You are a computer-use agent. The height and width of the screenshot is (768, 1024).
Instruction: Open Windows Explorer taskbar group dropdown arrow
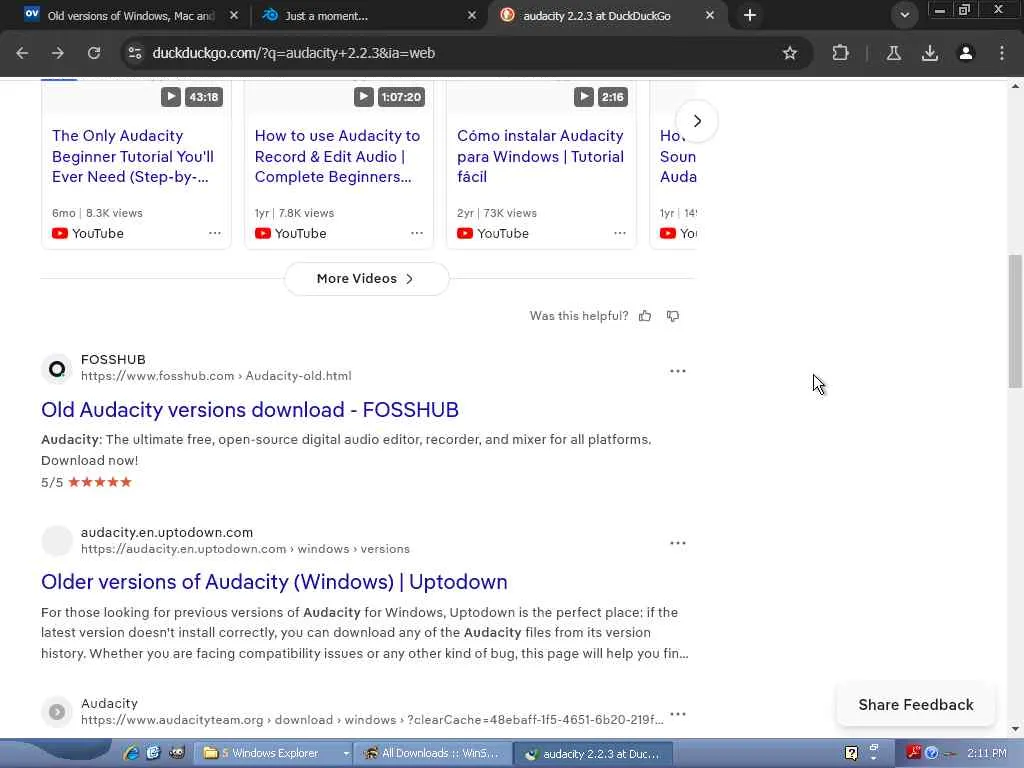point(346,753)
